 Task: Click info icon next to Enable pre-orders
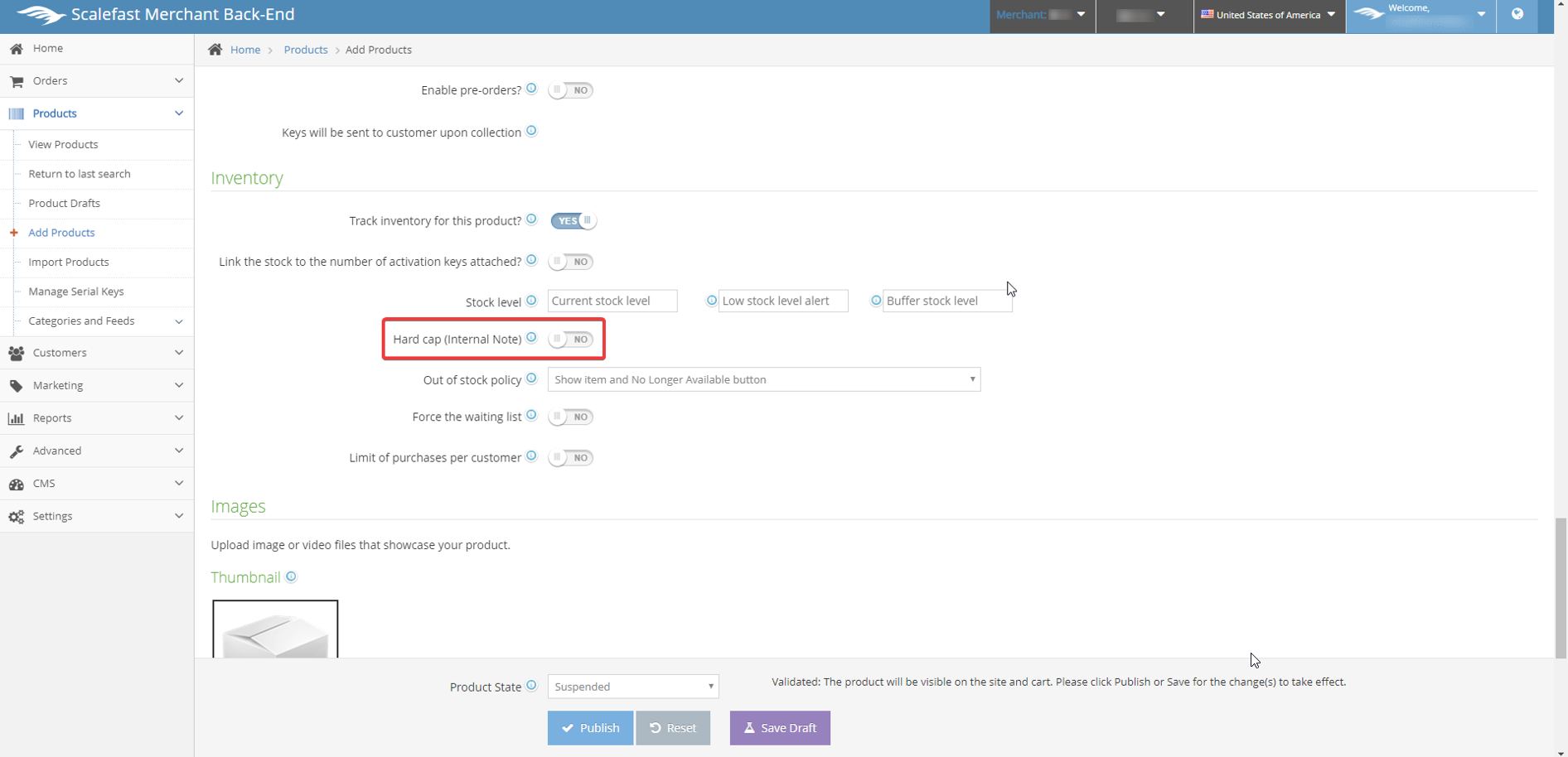tap(531, 89)
